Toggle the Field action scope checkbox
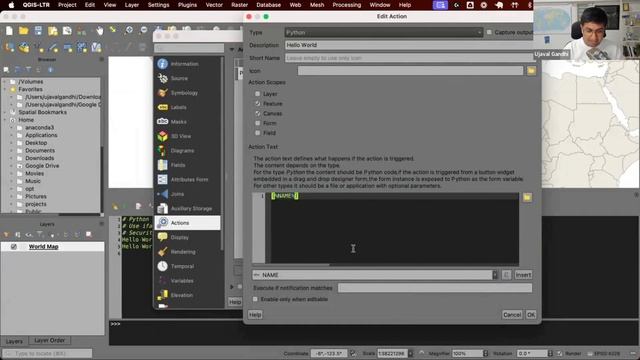640x360 pixels. (258, 133)
